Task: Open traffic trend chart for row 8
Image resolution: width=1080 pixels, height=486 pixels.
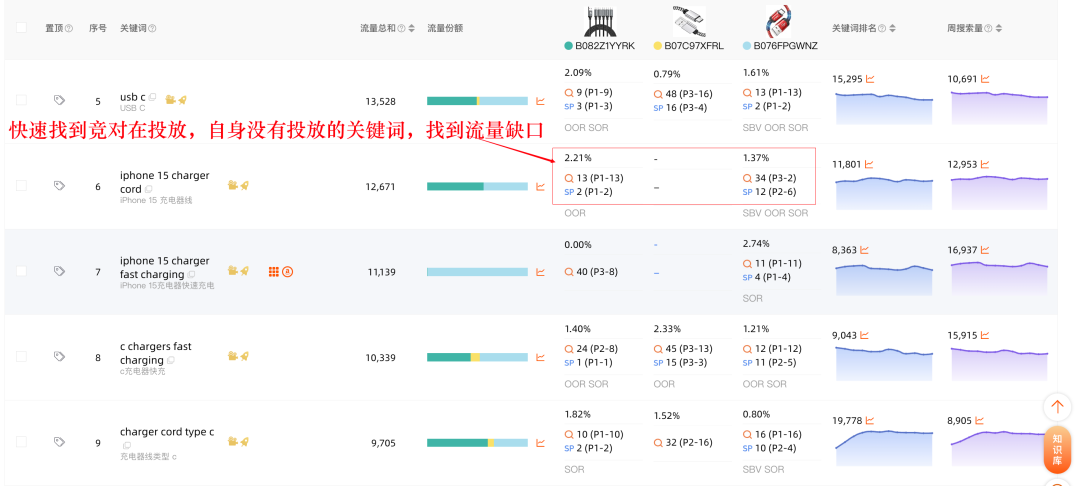Action: pos(541,357)
